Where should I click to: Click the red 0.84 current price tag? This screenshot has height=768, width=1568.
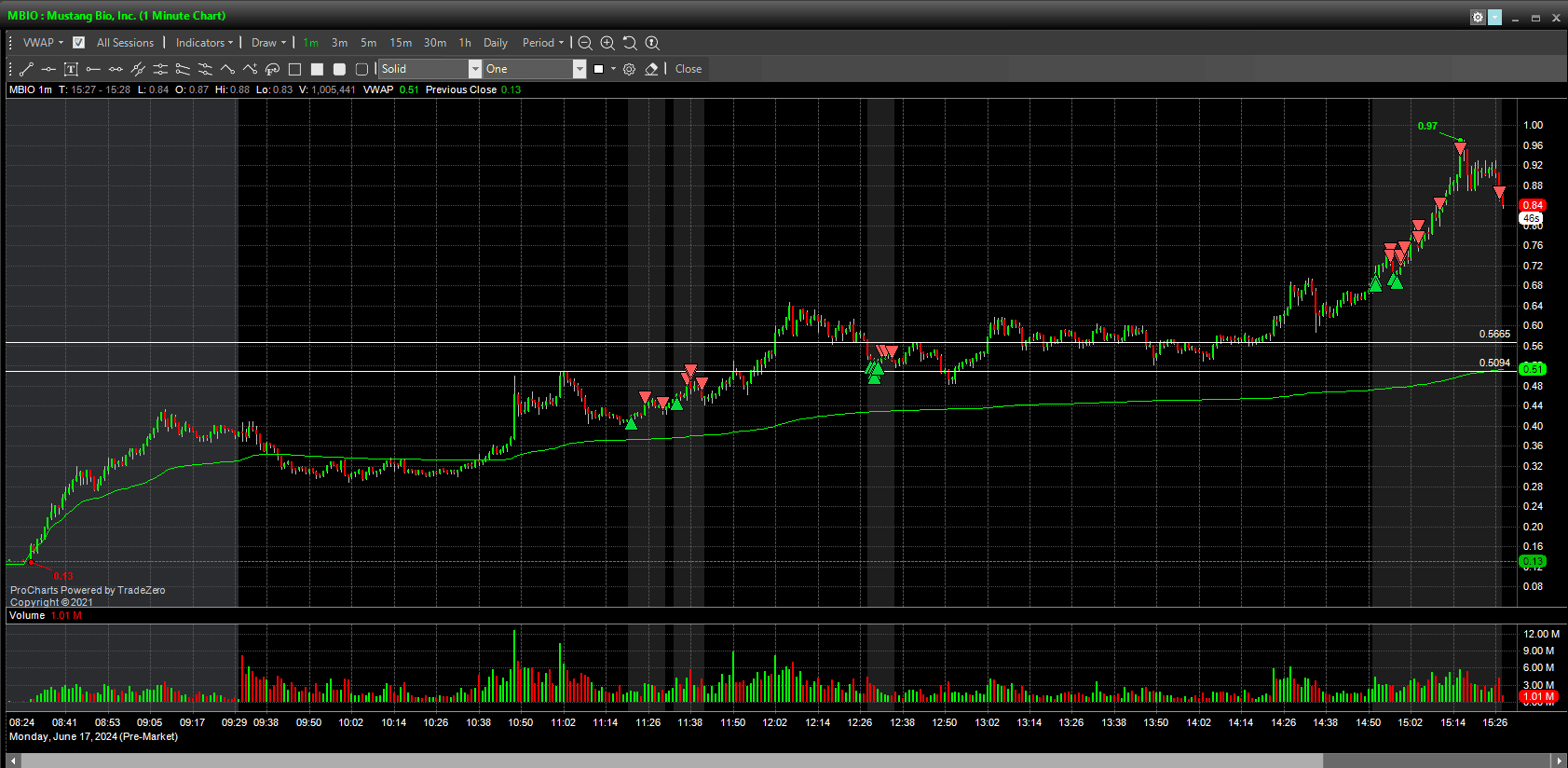(x=1533, y=205)
